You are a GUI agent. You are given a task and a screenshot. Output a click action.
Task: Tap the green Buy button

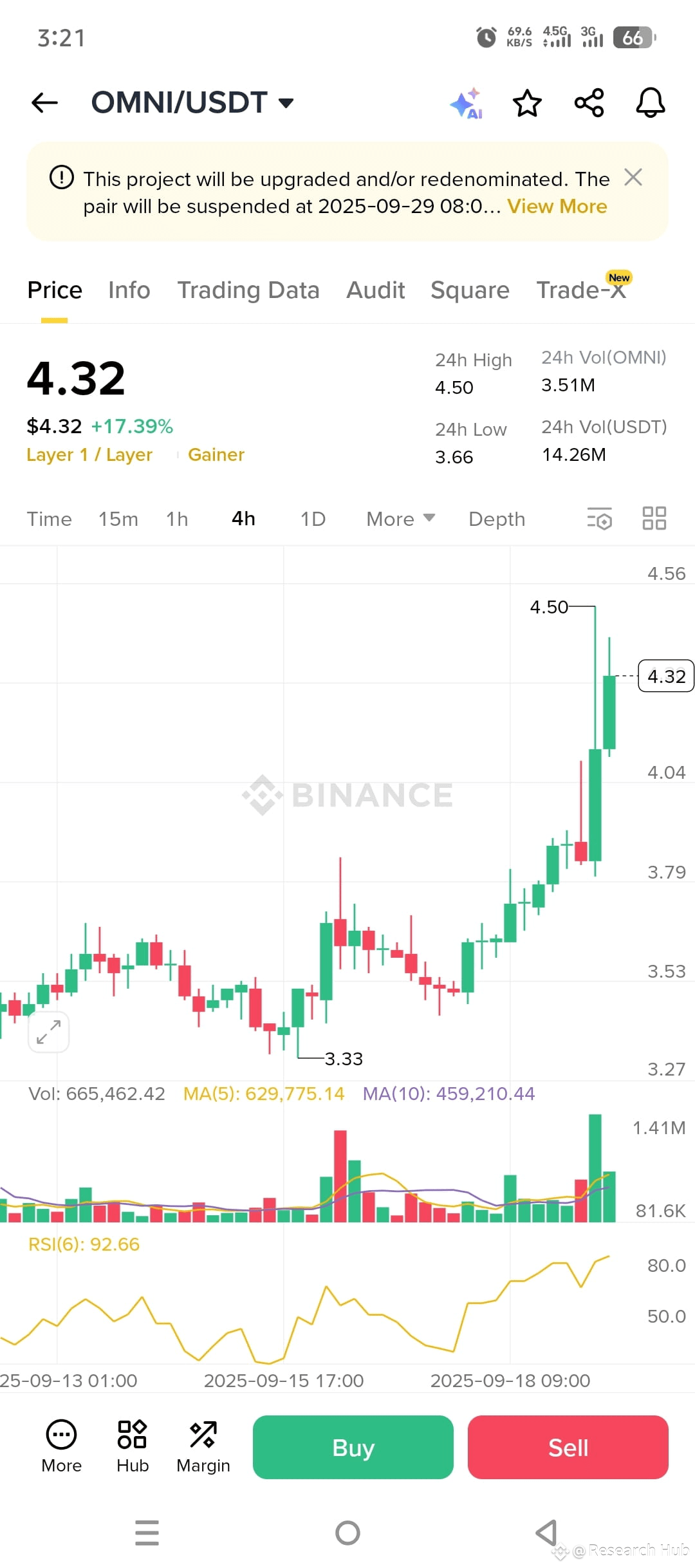pos(353,1447)
